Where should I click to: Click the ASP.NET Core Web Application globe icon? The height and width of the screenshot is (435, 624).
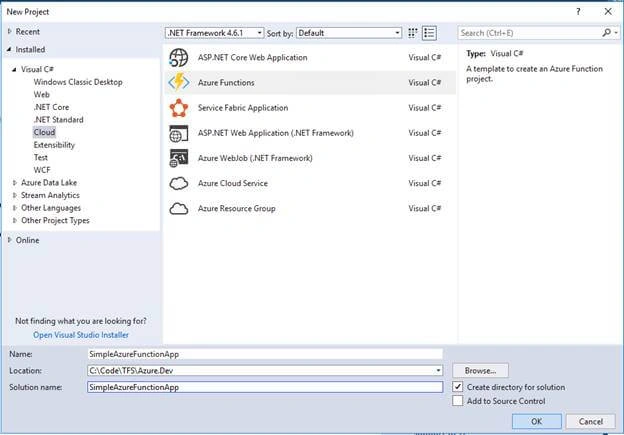179,58
